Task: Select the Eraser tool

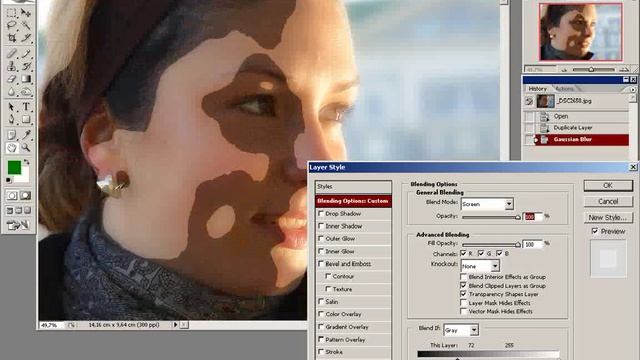Action: (x=12, y=79)
